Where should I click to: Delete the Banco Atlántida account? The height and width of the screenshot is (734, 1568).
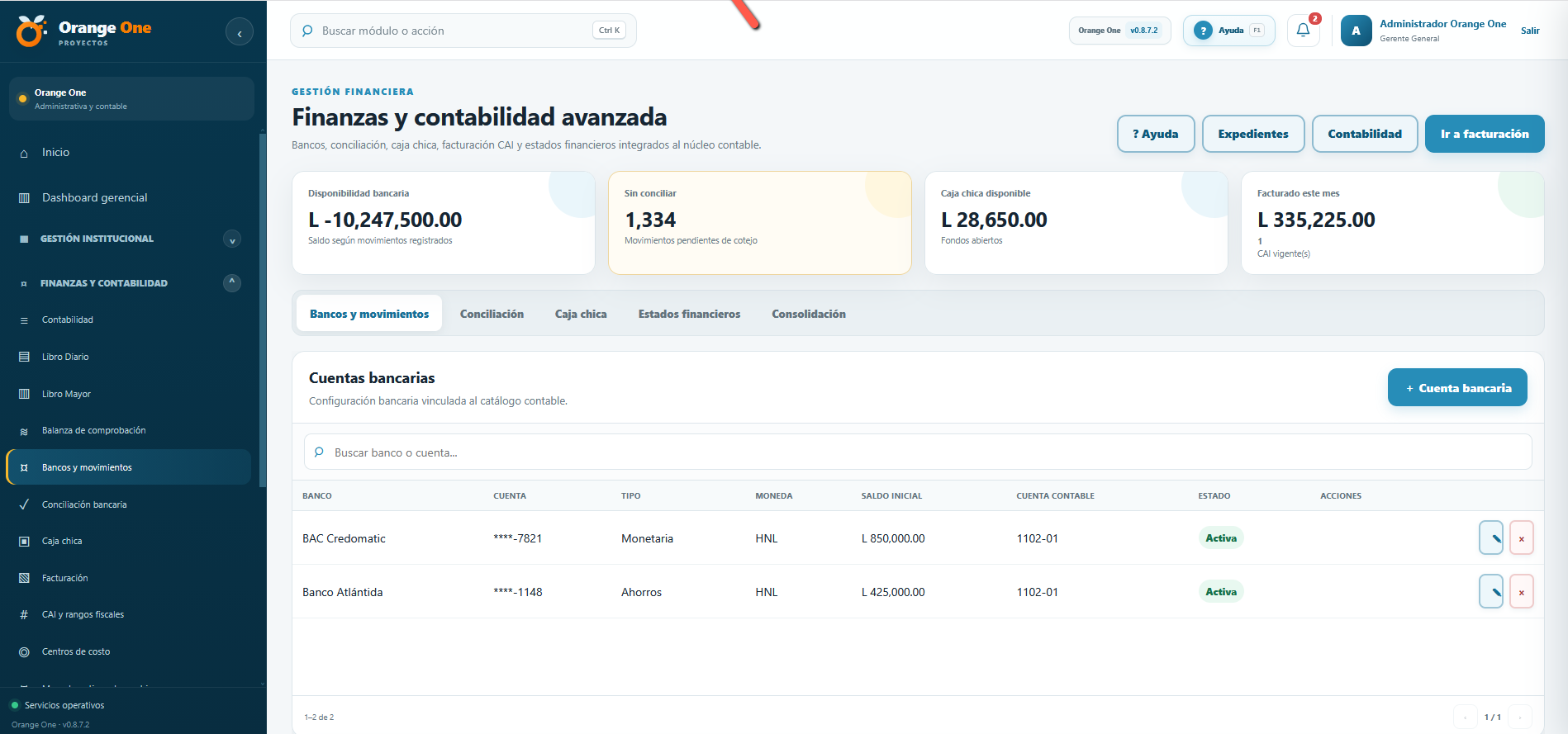(1522, 592)
